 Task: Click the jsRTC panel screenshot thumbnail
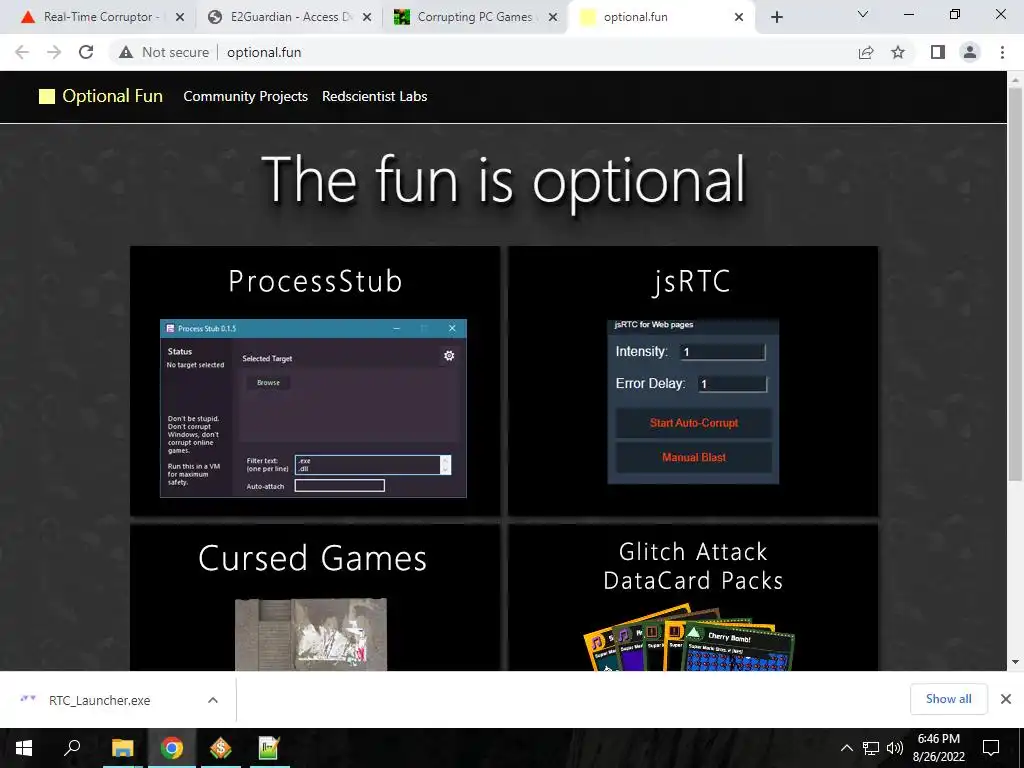click(x=693, y=401)
